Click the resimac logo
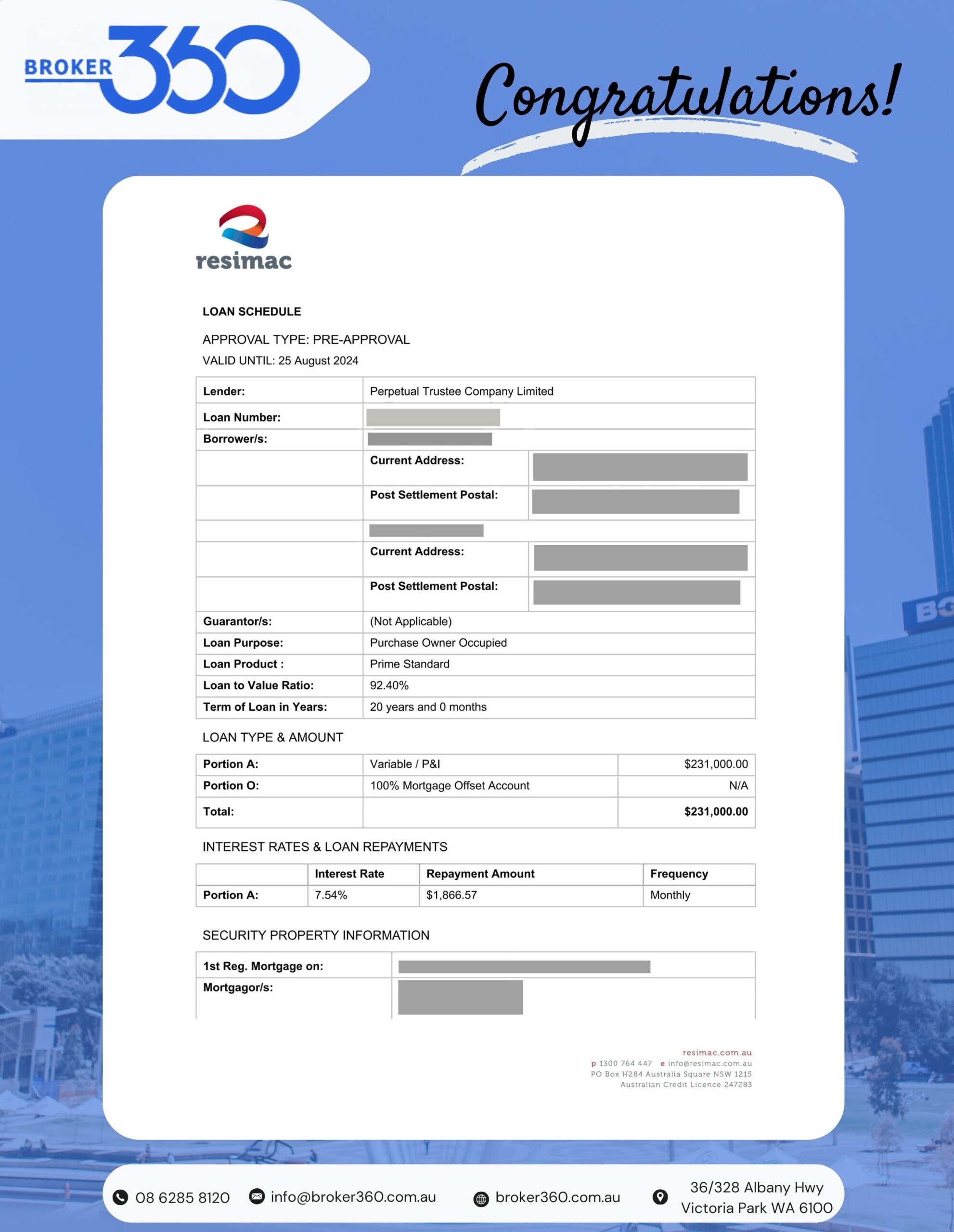 pyautogui.click(x=244, y=237)
